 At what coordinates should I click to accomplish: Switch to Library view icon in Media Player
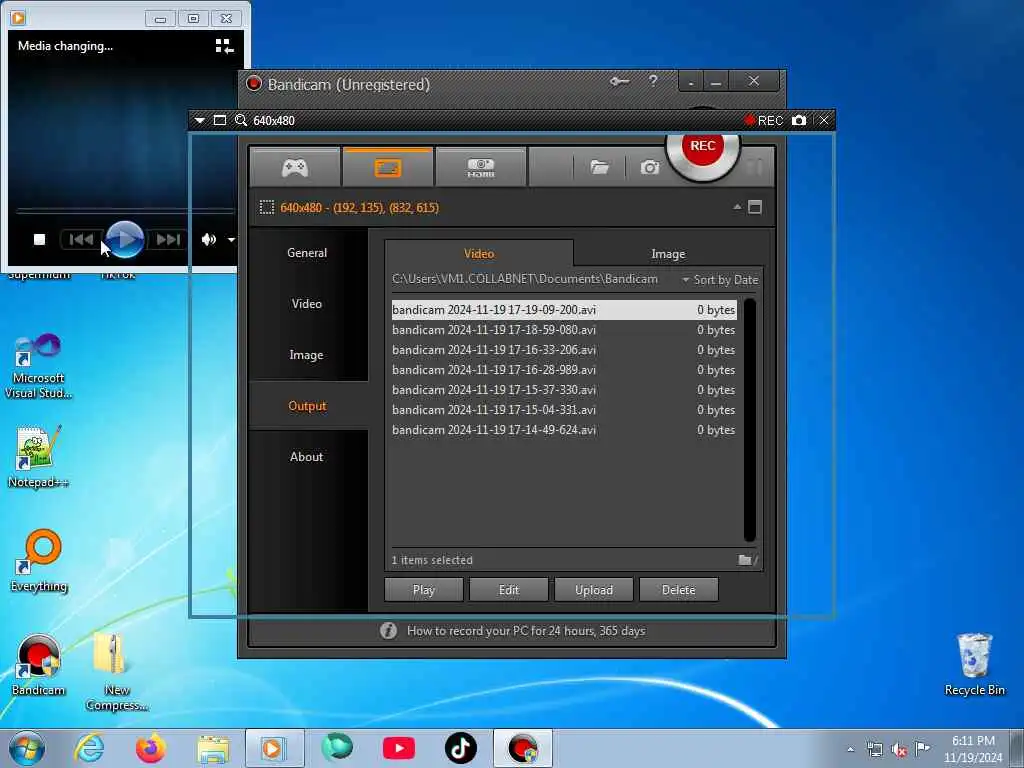(224, 46)
